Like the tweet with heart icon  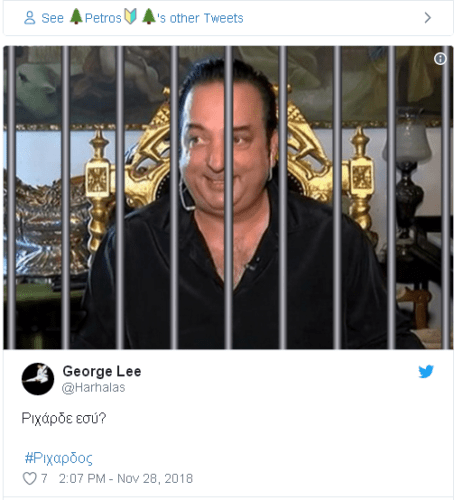(29, 478)
